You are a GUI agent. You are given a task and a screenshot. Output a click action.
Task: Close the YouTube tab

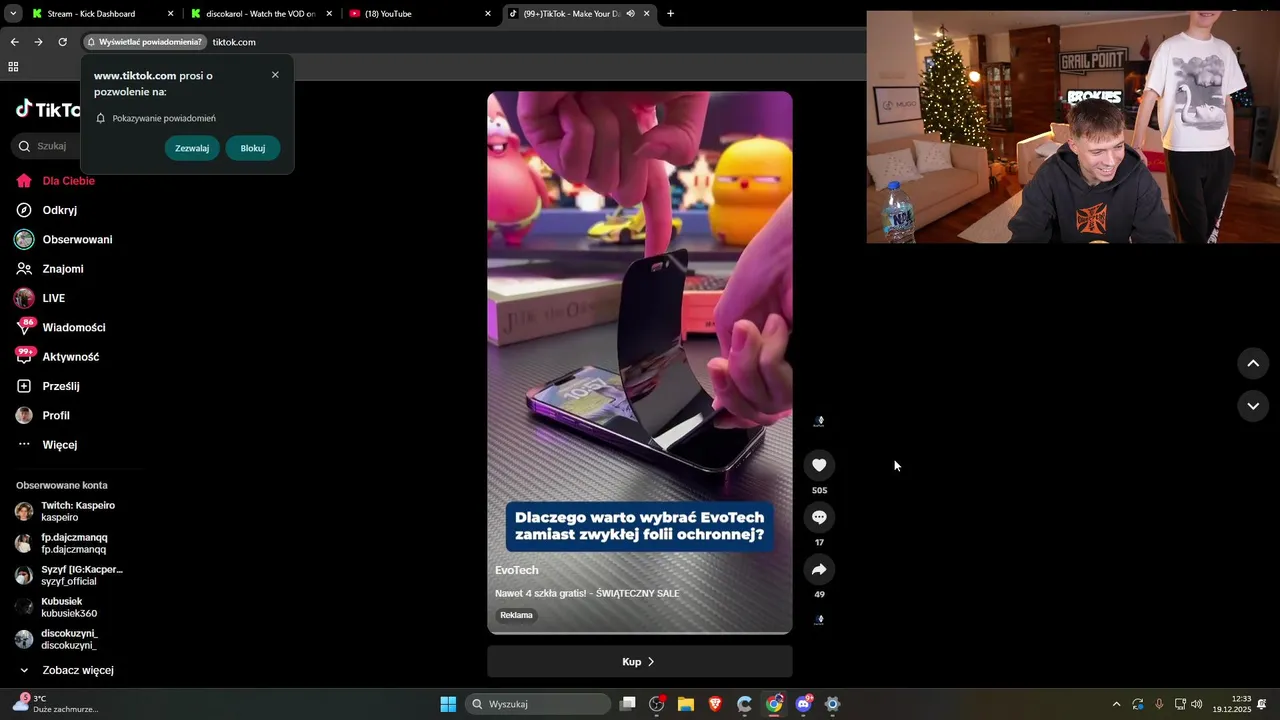488,14
